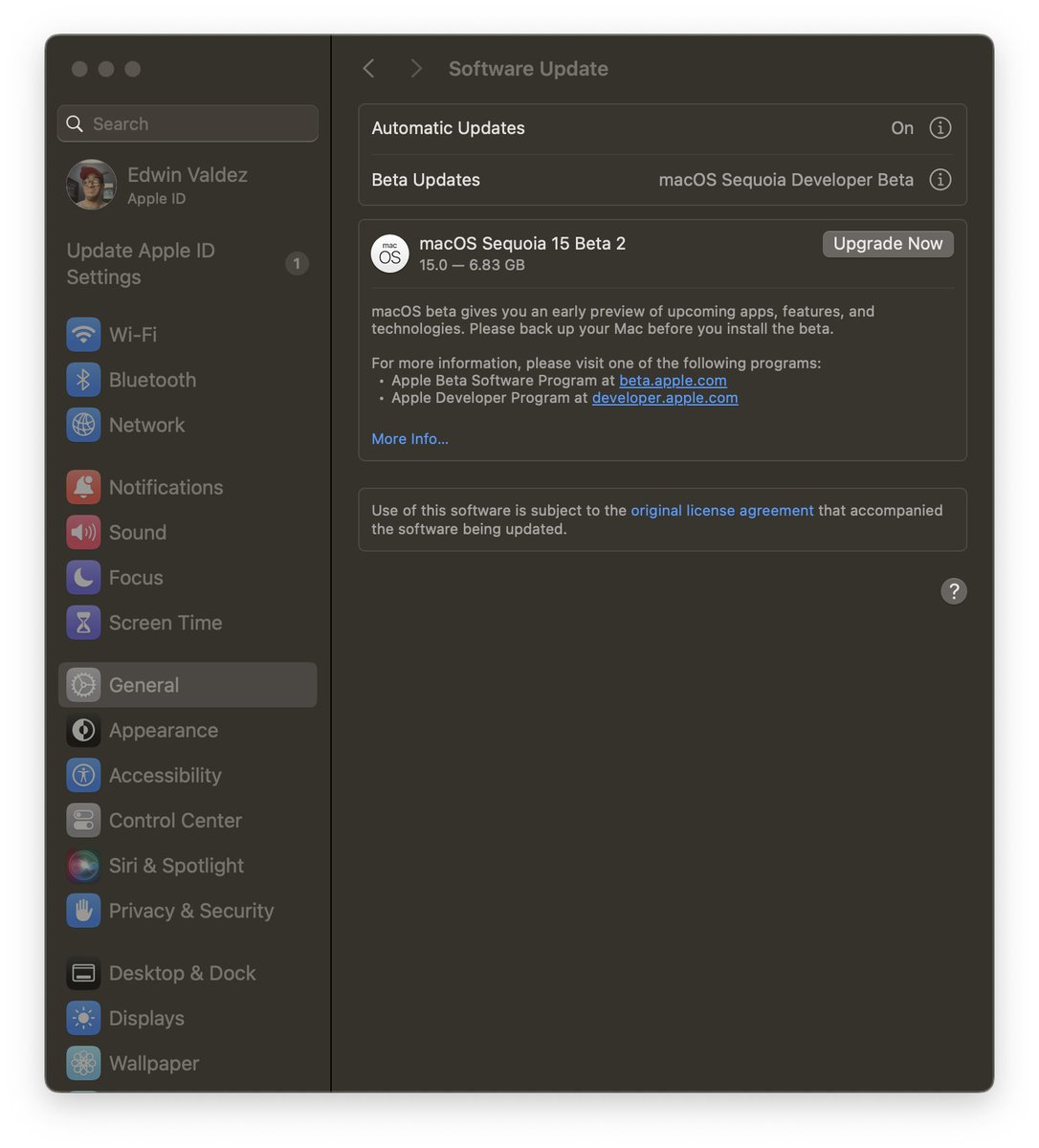Navigate back with the left chevron arrow
1039x1148 pixels.
click(368, 68)
